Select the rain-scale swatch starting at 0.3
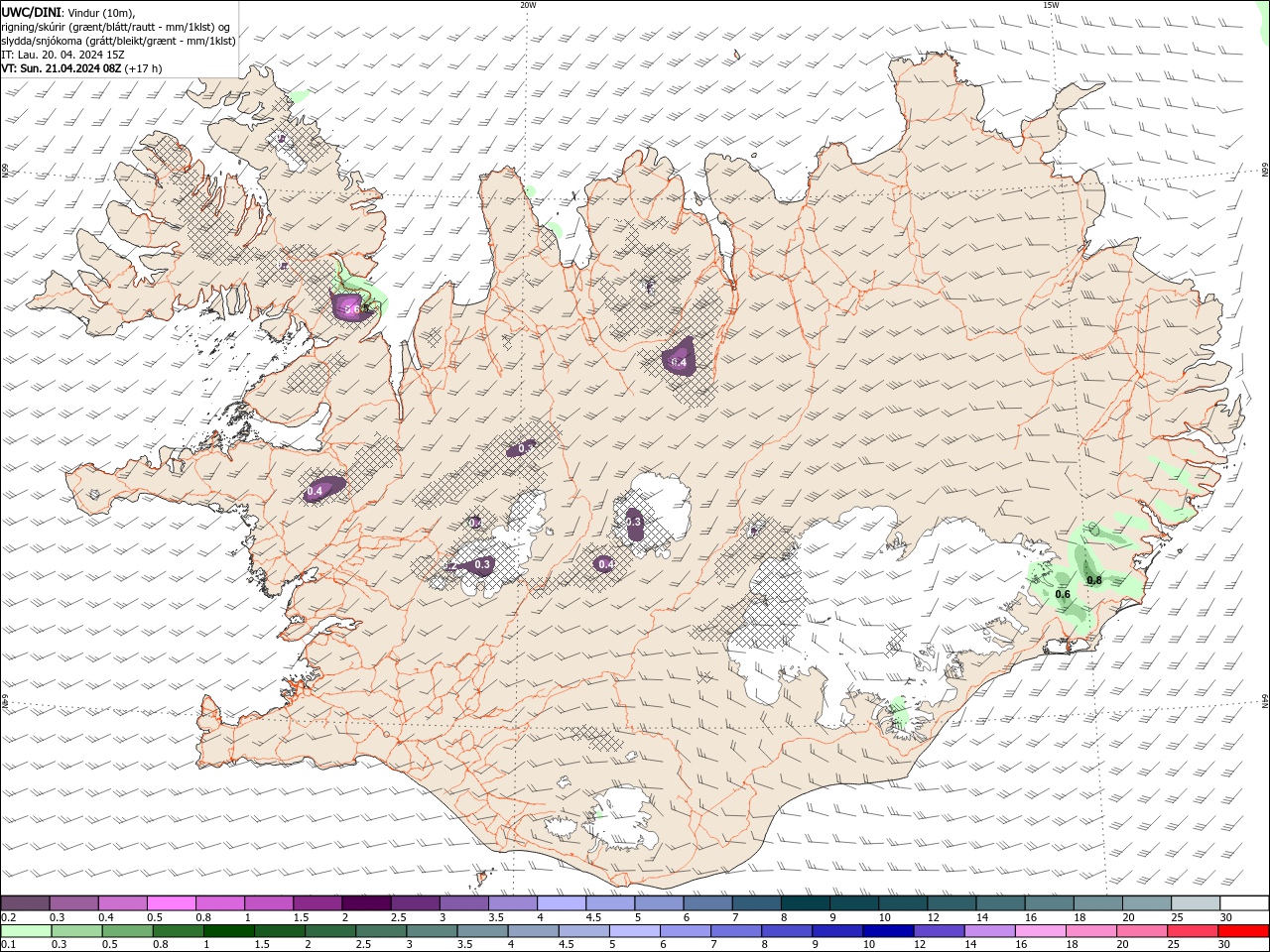This screenshot has height=952, width=1270. [x=76, y=931]
